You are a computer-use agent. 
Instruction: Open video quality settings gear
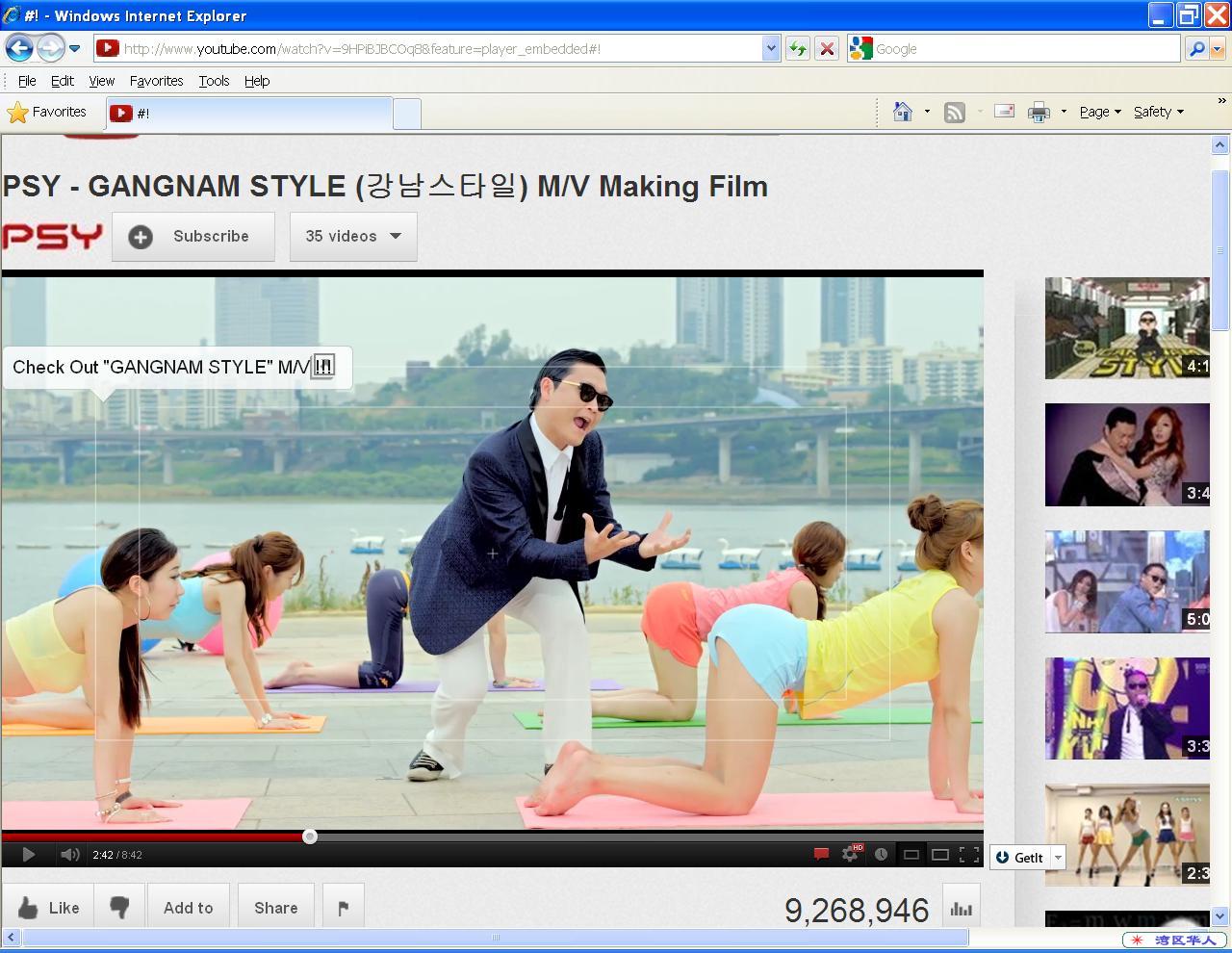point(850,854)
